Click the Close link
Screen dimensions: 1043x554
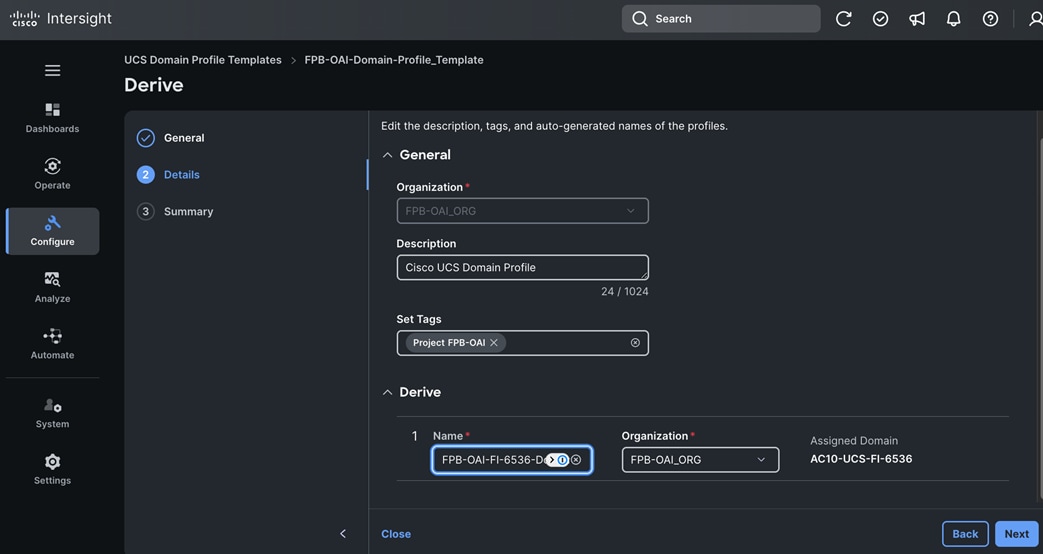click(396, 534)
